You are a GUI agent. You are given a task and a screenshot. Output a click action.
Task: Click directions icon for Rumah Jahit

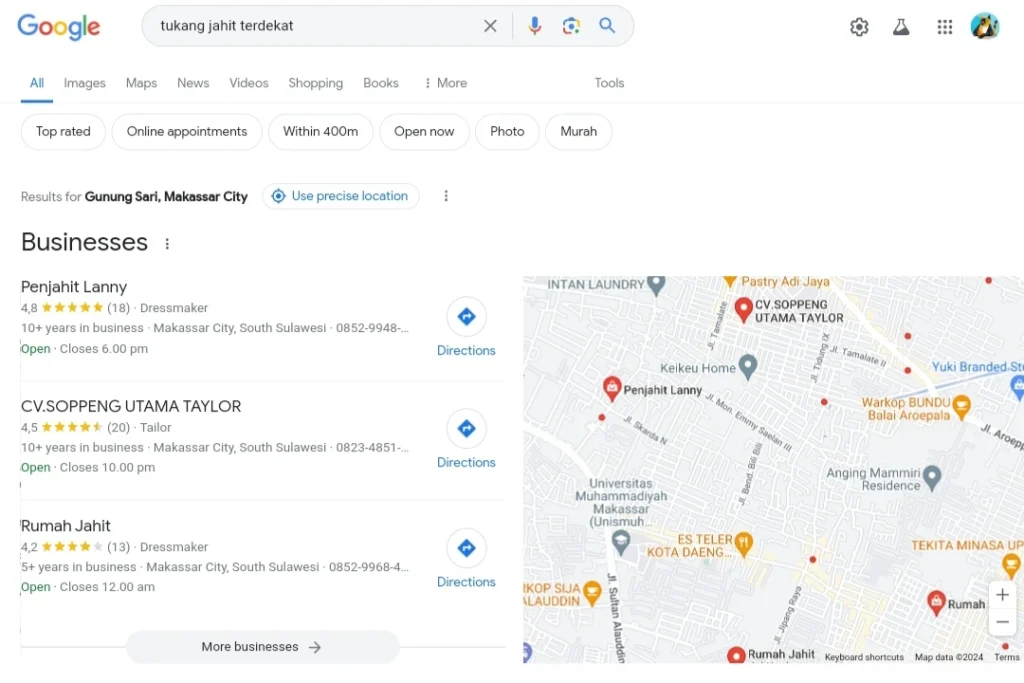466,548
